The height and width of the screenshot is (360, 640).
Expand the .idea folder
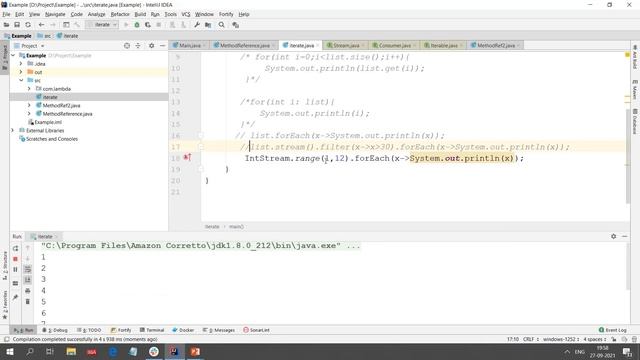[x=21, y=64]
